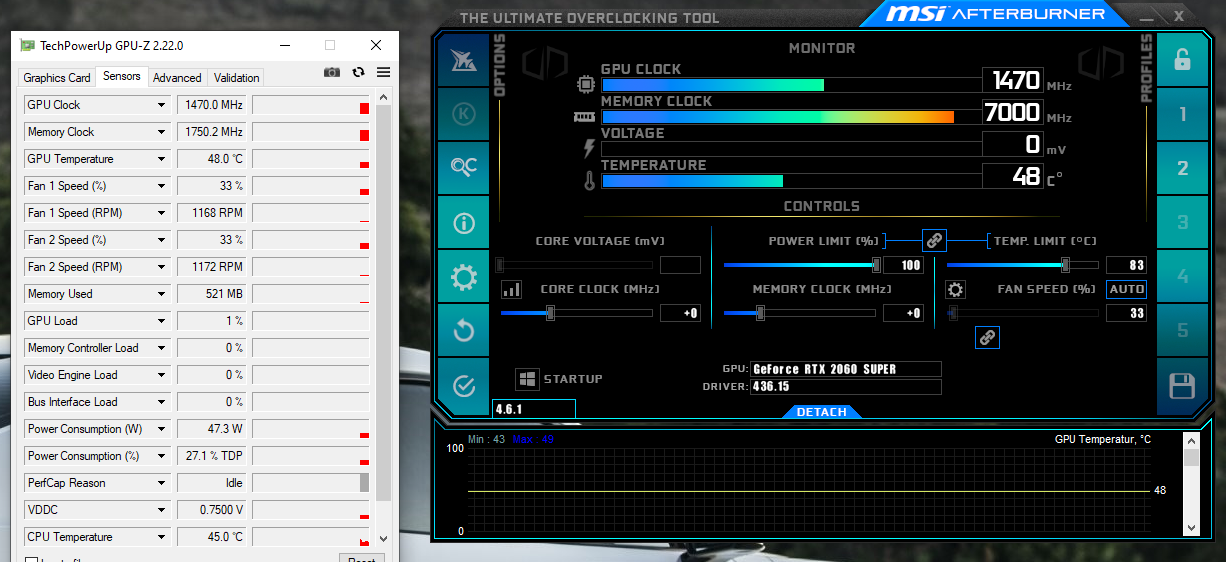Load Afterburner profile 1
Screen dimensions: 1226x562
[1182, 114]
